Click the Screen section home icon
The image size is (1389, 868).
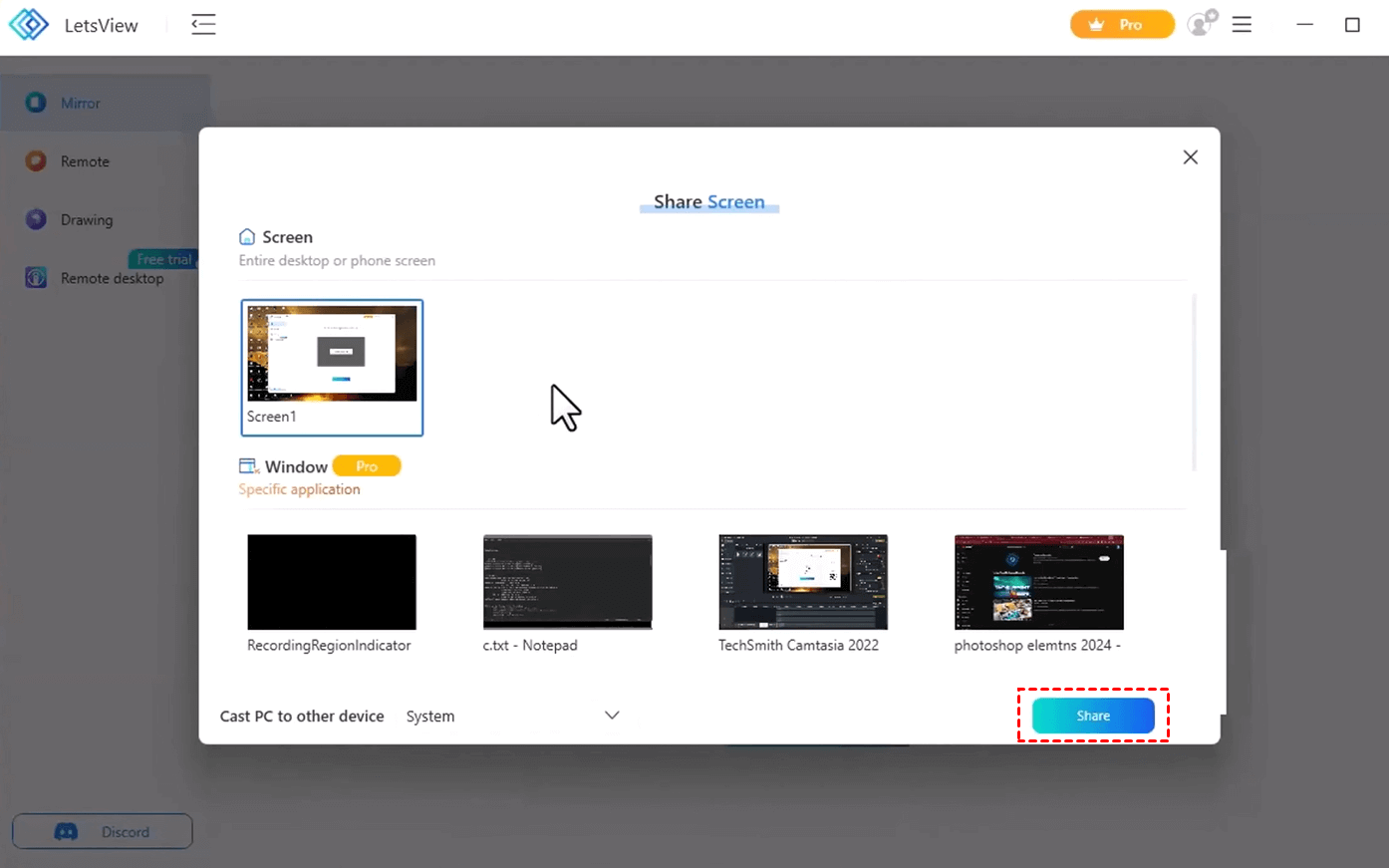point(247,237)
